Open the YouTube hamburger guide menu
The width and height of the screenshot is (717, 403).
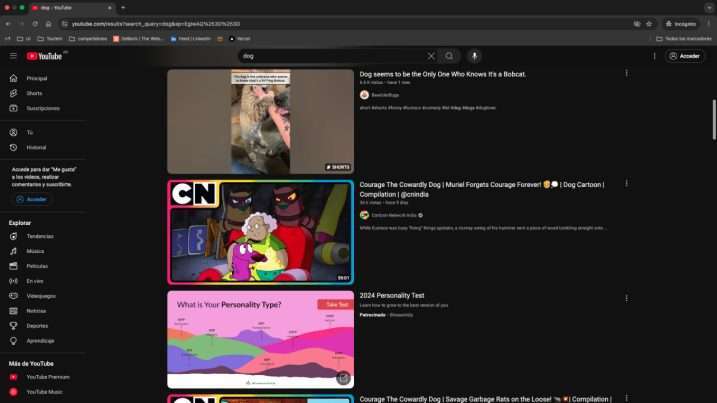point(13,56)
